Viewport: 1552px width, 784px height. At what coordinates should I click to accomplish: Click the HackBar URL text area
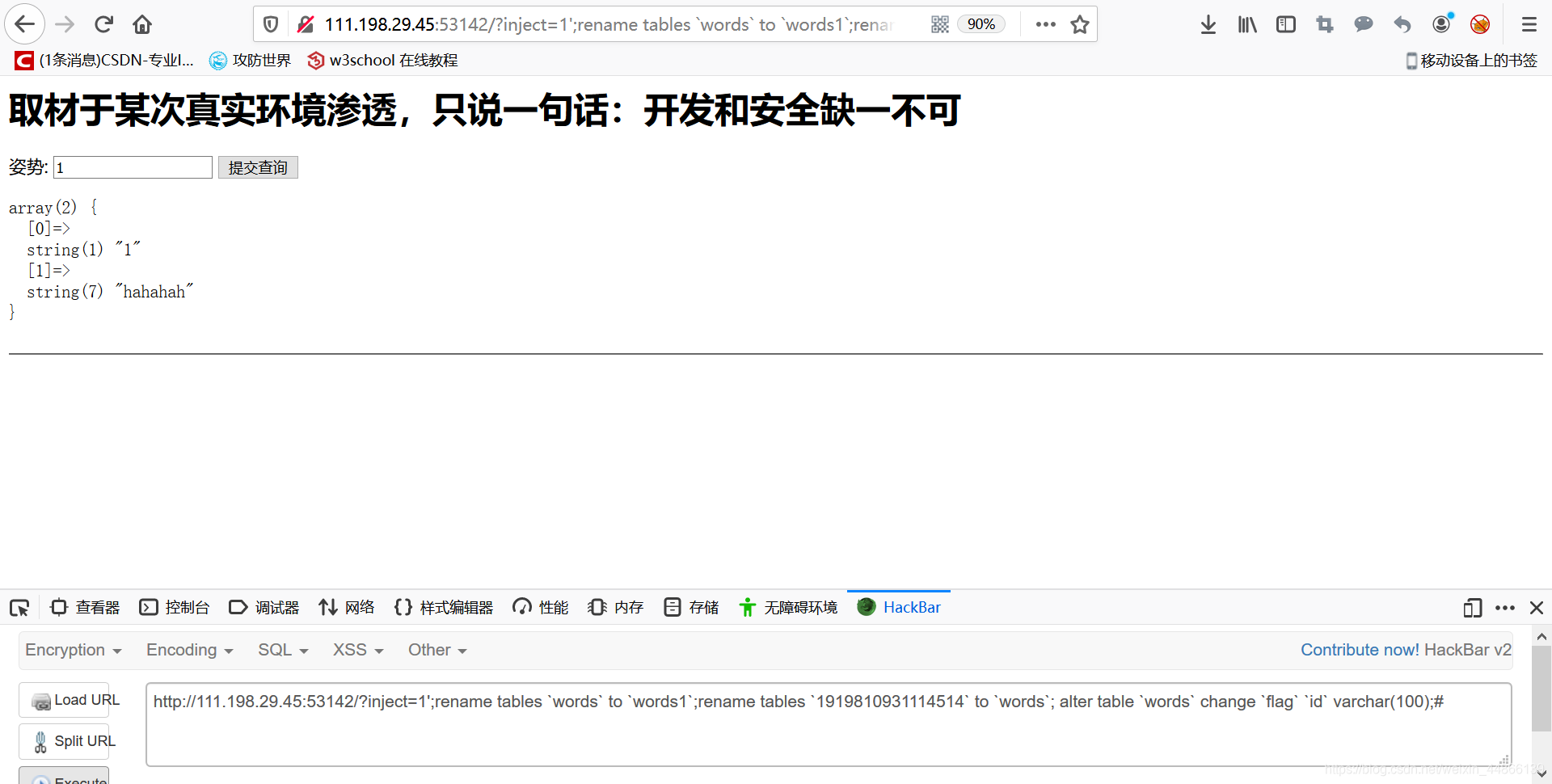point(829,724)
